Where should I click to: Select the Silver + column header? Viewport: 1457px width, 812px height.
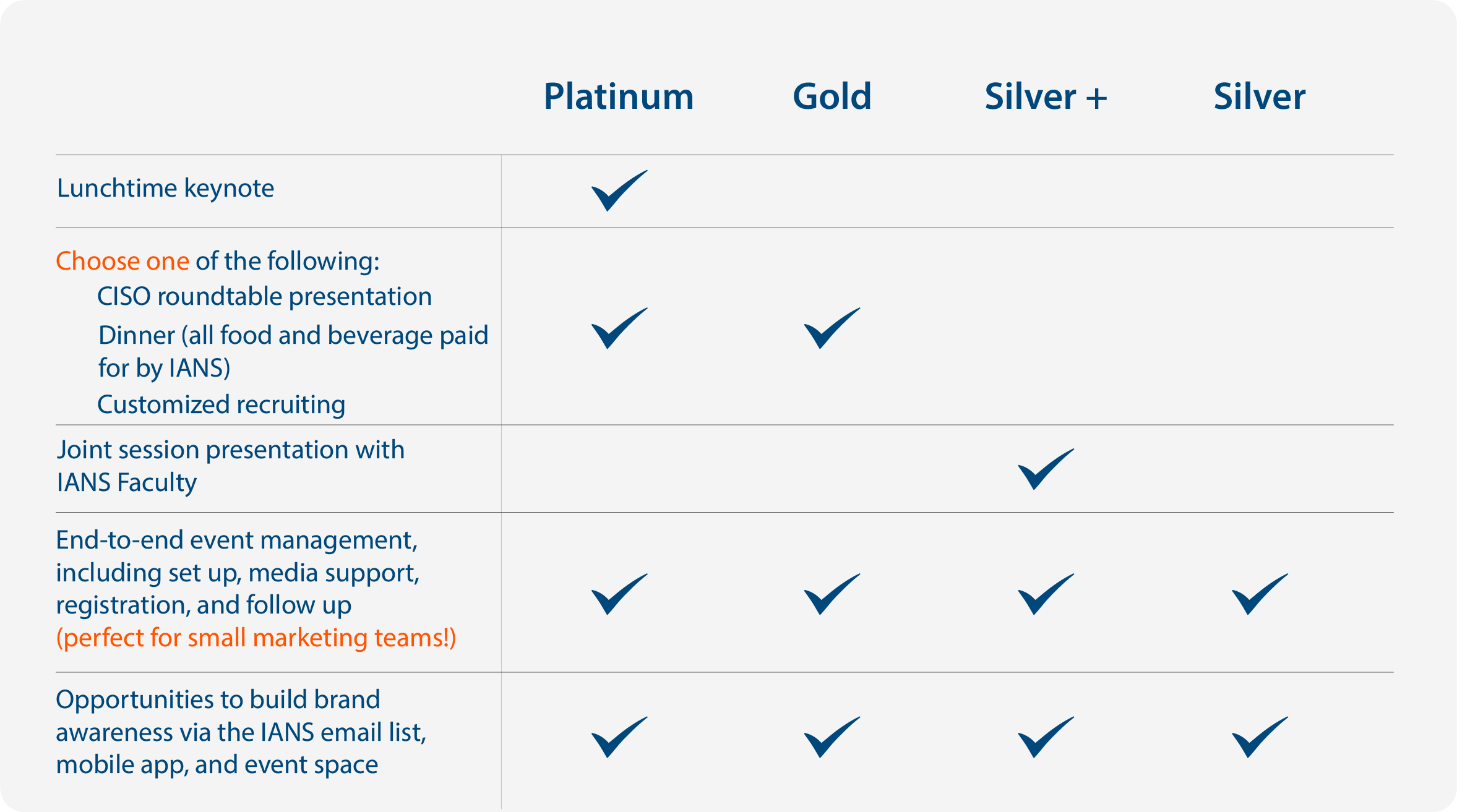1046,96
